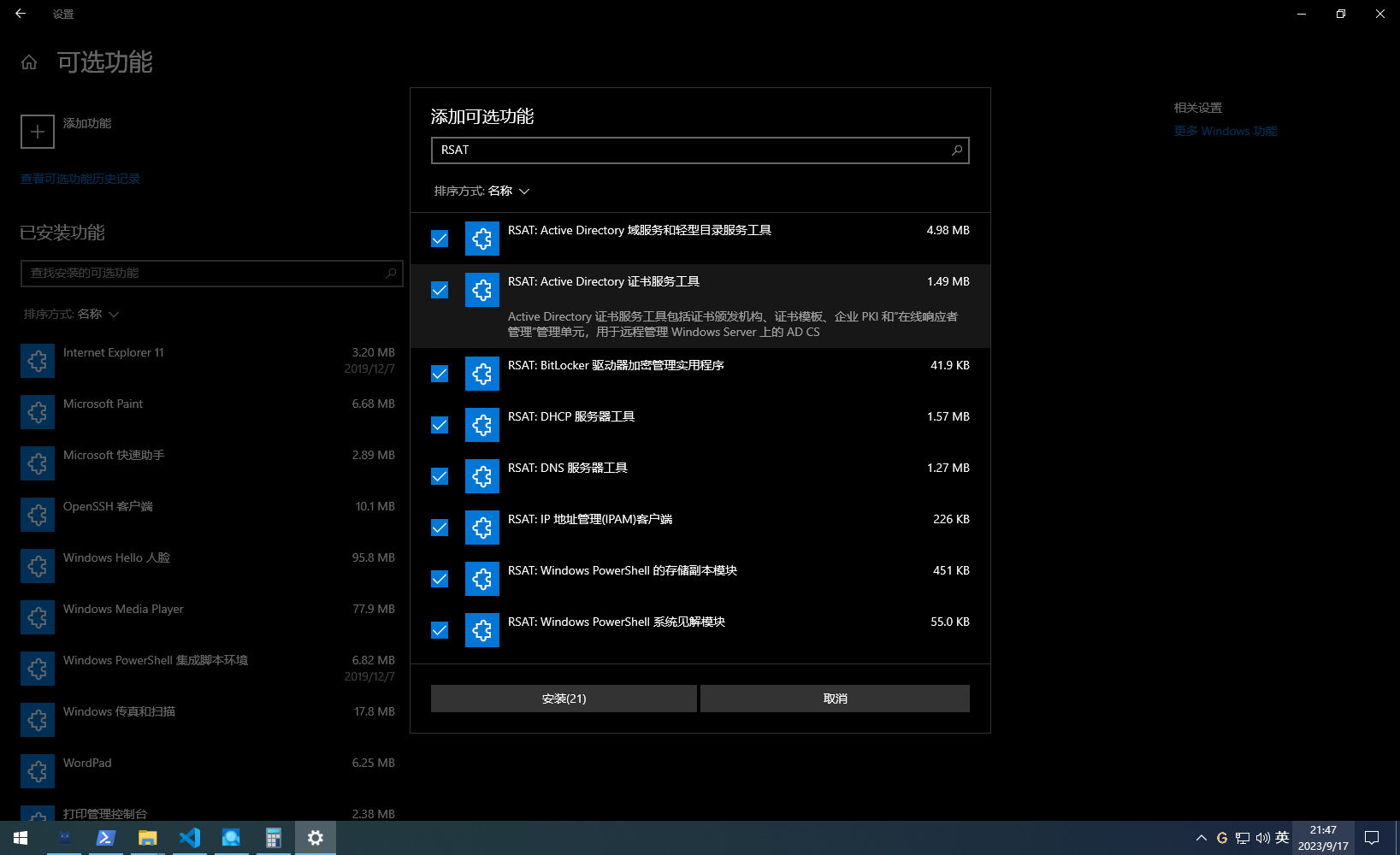Click the Microsoft Paint feature icon
Screen dimensions: 1400x855
[38, 412]
